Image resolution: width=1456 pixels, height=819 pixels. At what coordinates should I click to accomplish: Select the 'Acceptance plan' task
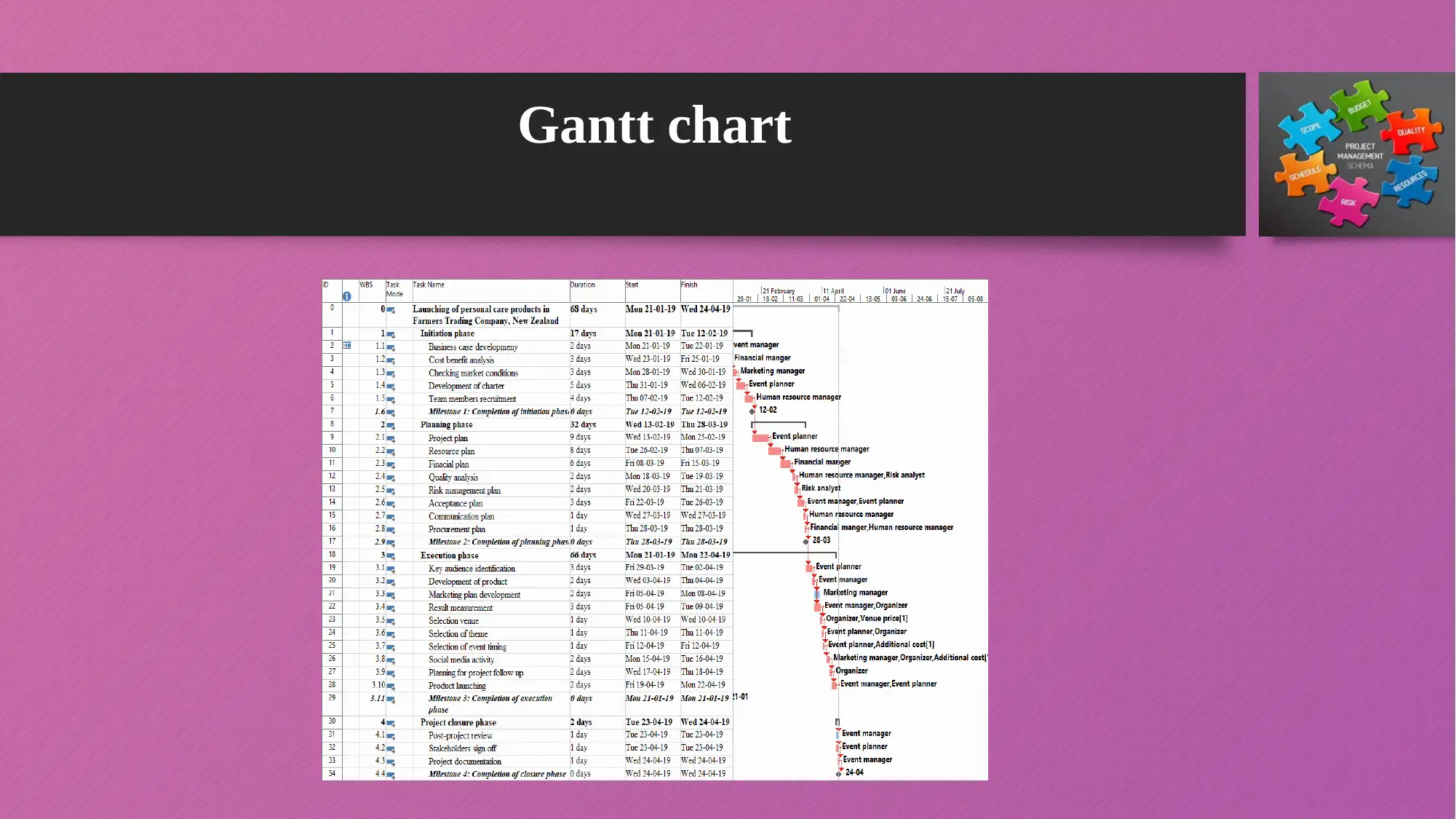455,504
